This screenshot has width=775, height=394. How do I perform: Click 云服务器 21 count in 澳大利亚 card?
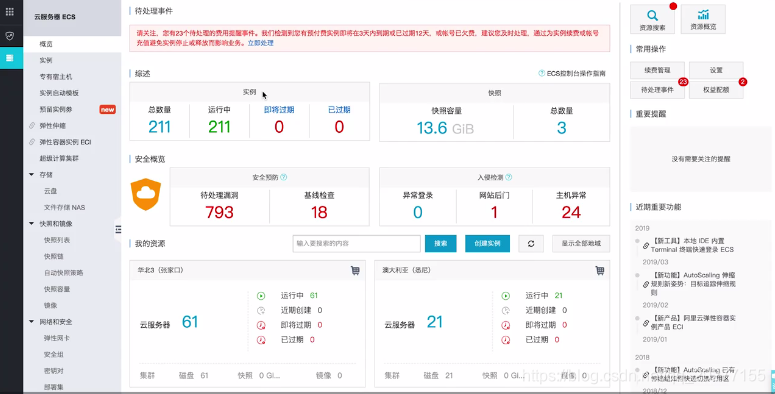click(x=434, y=322)
